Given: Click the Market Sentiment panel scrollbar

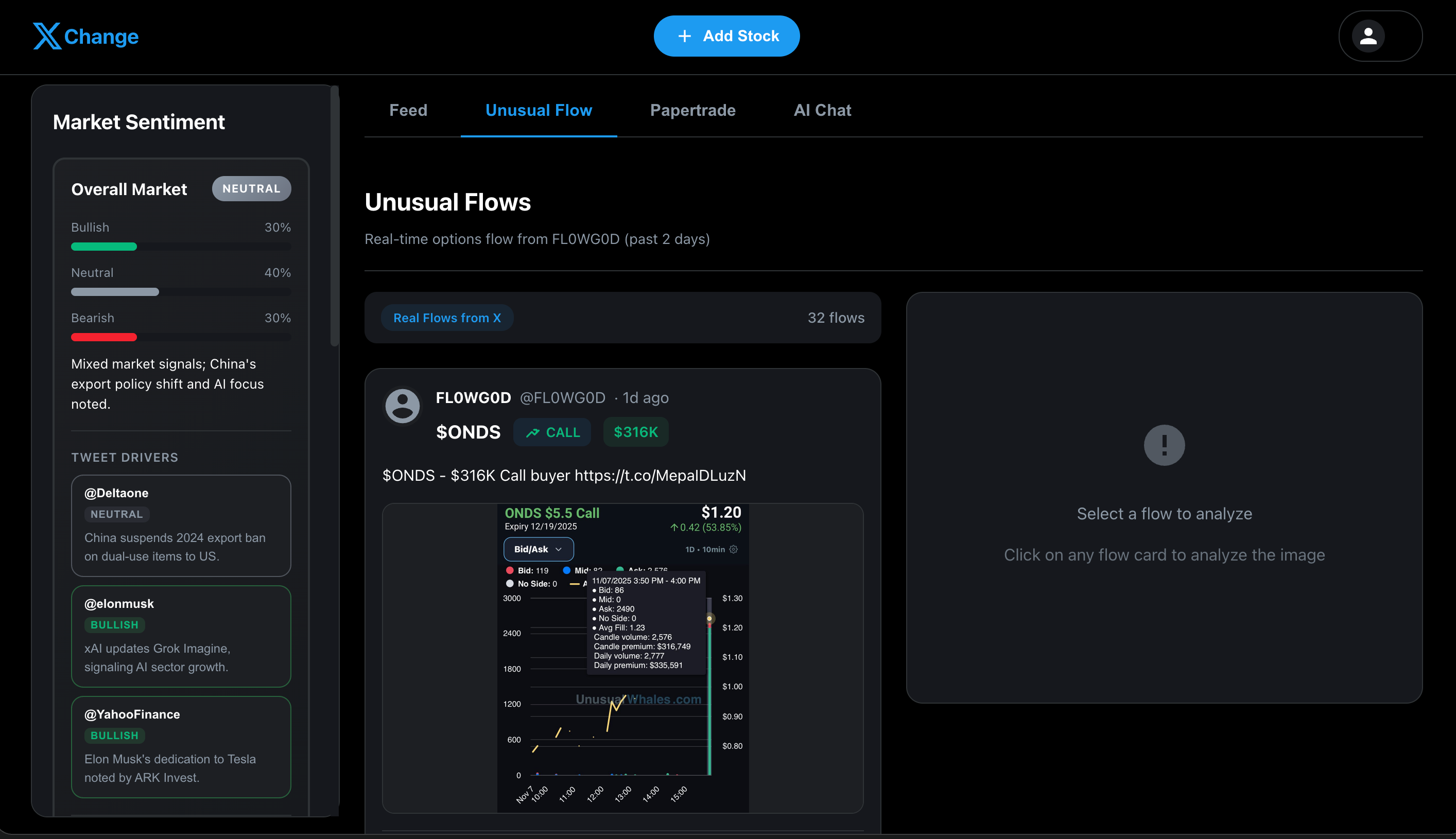Looking at the screenshot, I should (x=334, y=216).
